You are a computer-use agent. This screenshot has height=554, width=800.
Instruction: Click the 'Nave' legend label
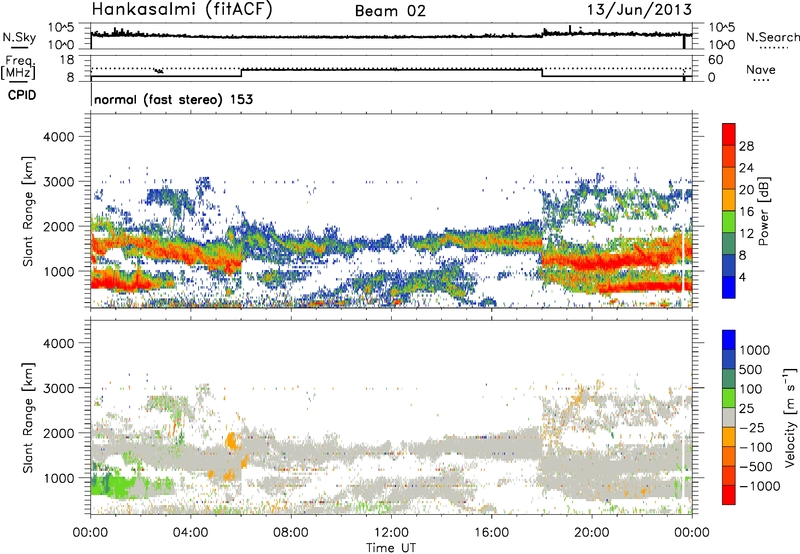pyautogui.click(x=761, y=70)
